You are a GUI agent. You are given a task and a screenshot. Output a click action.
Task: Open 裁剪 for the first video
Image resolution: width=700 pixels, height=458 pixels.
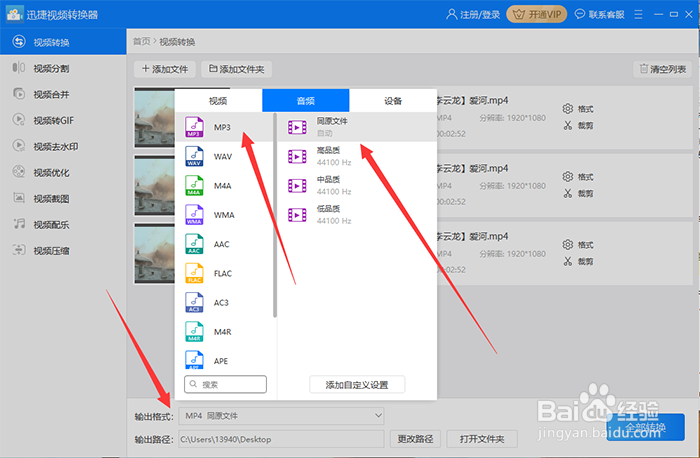tap(578, 125)
